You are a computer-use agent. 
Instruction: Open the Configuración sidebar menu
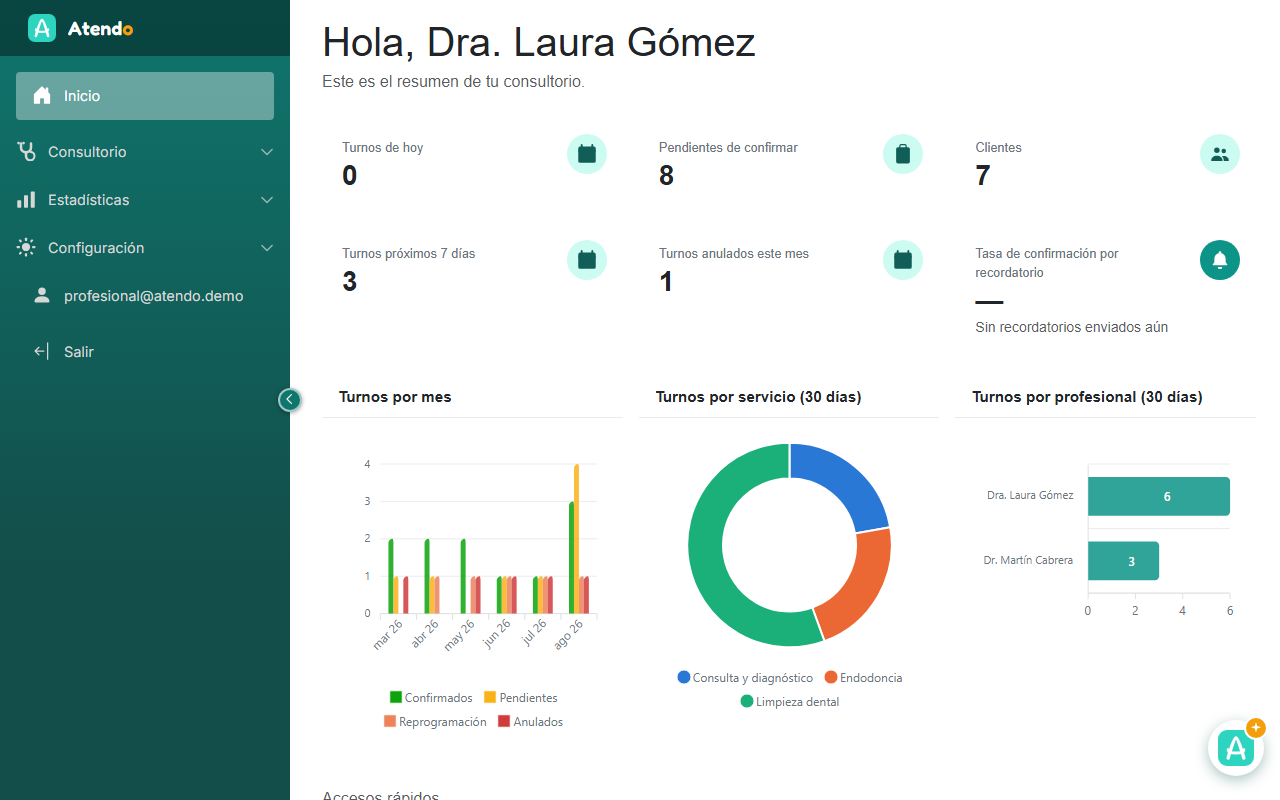145,248
